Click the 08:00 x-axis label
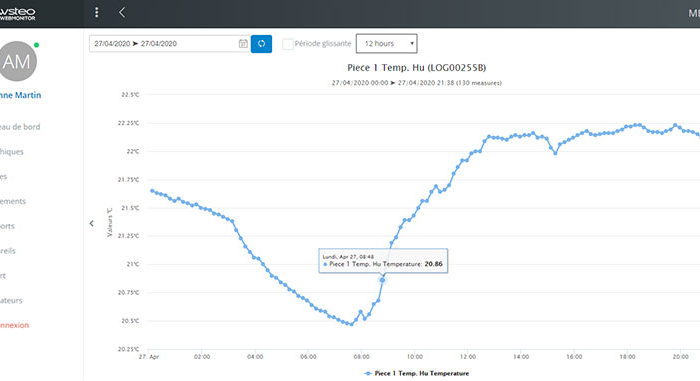The image size is (700, 381). point(362,357)
